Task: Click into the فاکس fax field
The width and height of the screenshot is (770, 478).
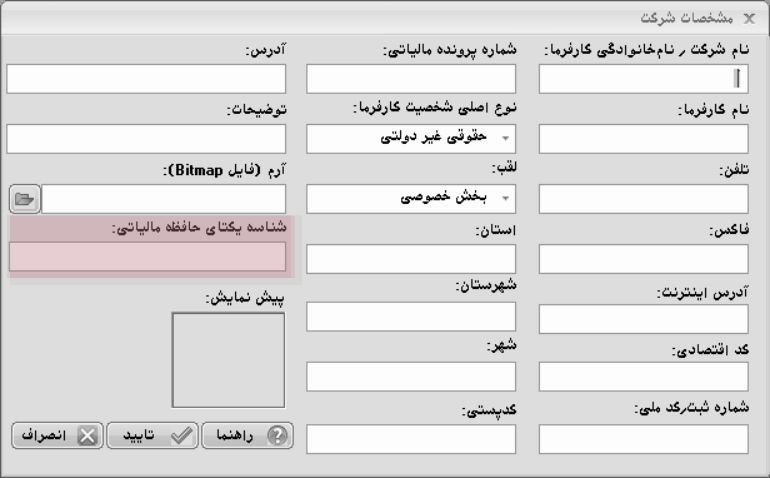Action: tap(643, 258)
